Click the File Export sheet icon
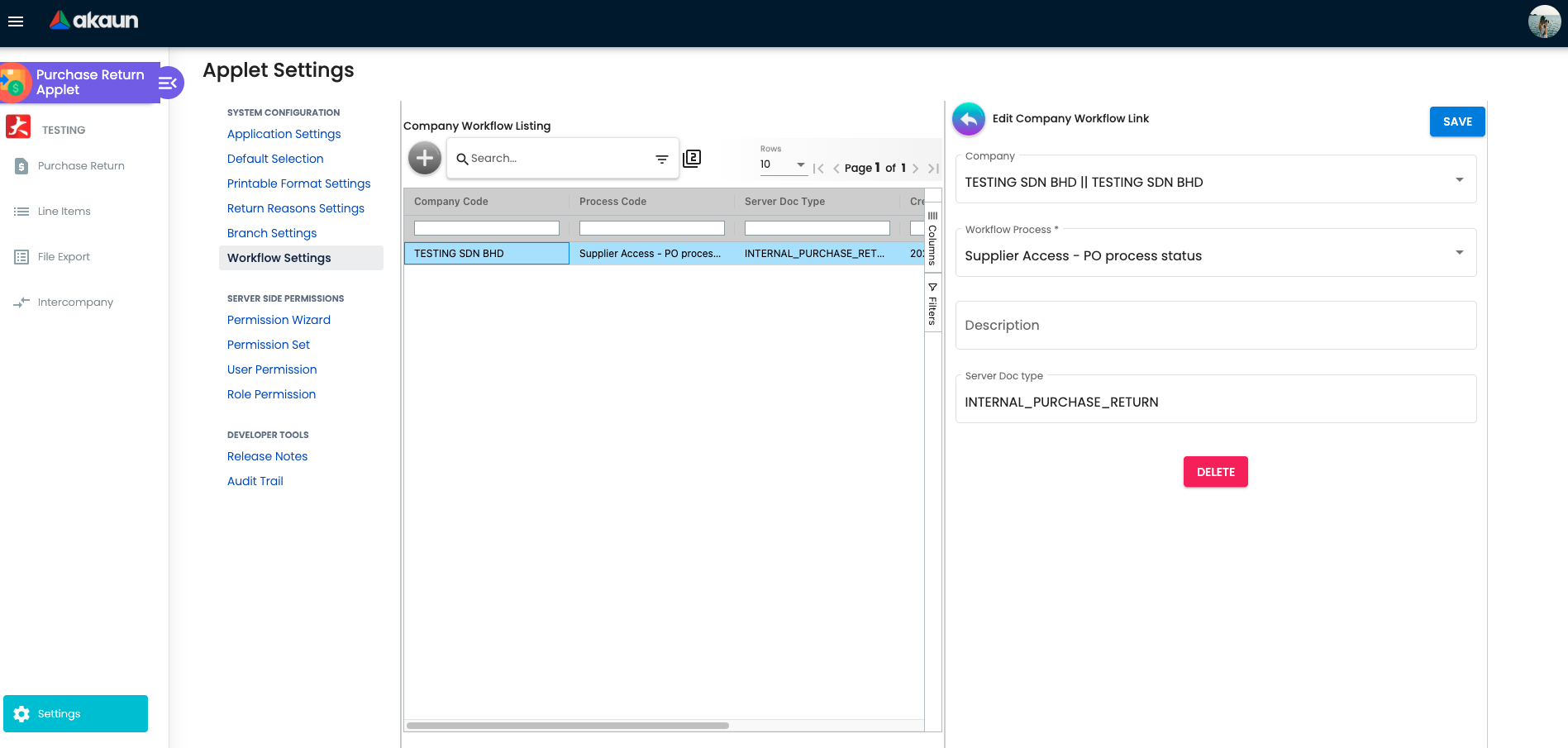Image resolution: width=1568 pixels, height=748 pixels. [21, 257]
